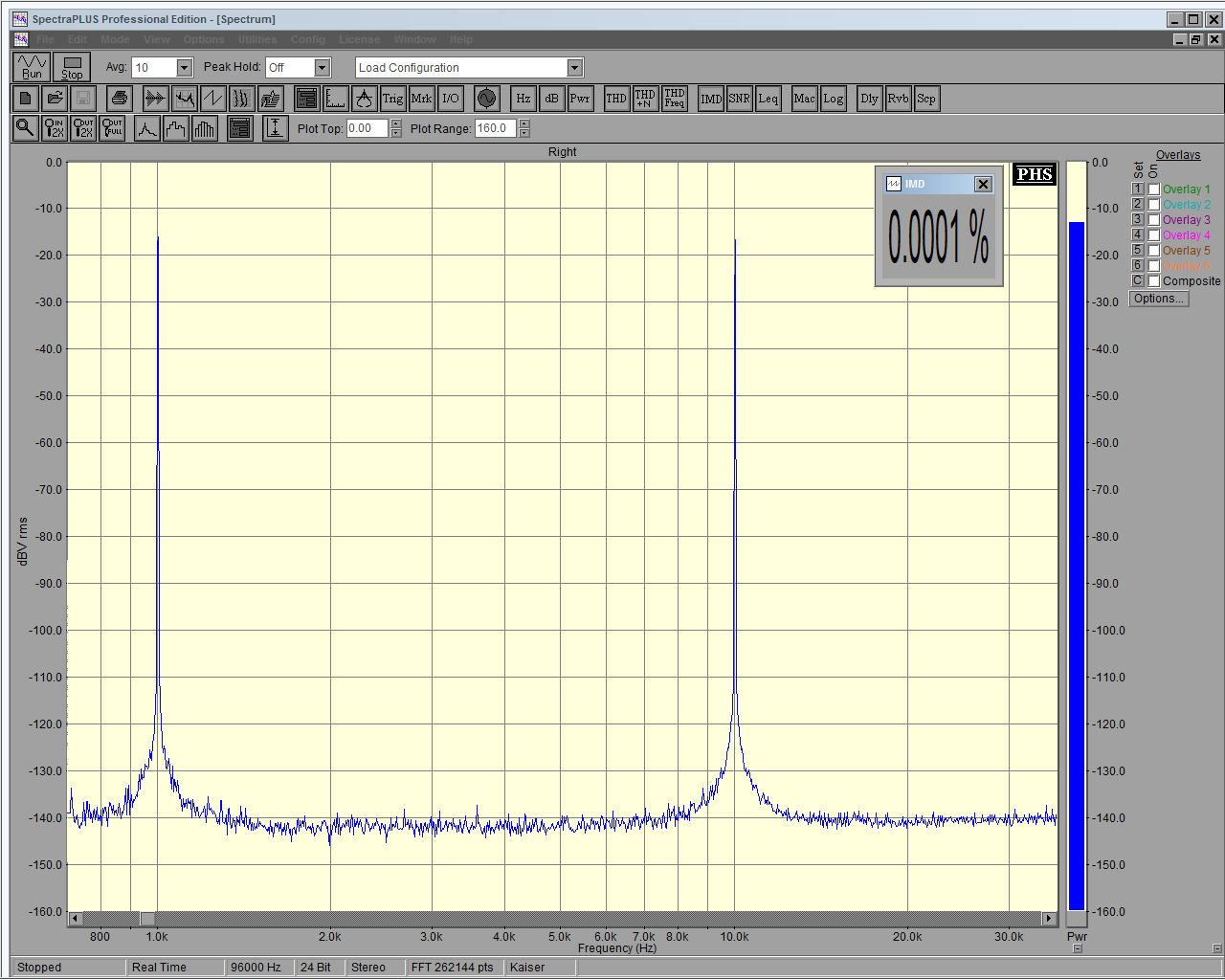Click the frequency axis horizontal scrollbar thumb
Screen dimensions: 1225x980
[x=147, y=919]
